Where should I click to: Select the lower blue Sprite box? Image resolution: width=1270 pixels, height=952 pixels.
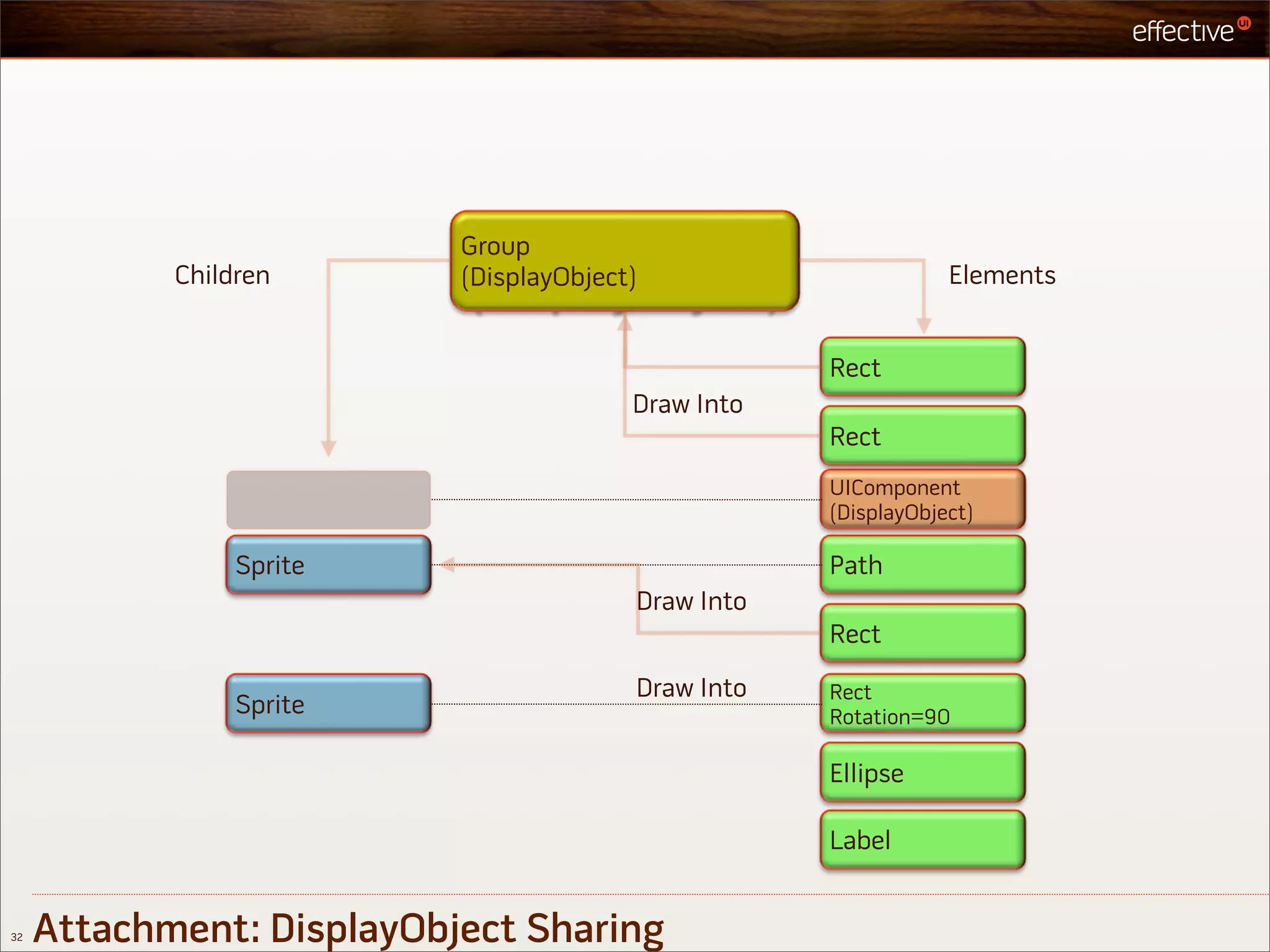[328, 704]
